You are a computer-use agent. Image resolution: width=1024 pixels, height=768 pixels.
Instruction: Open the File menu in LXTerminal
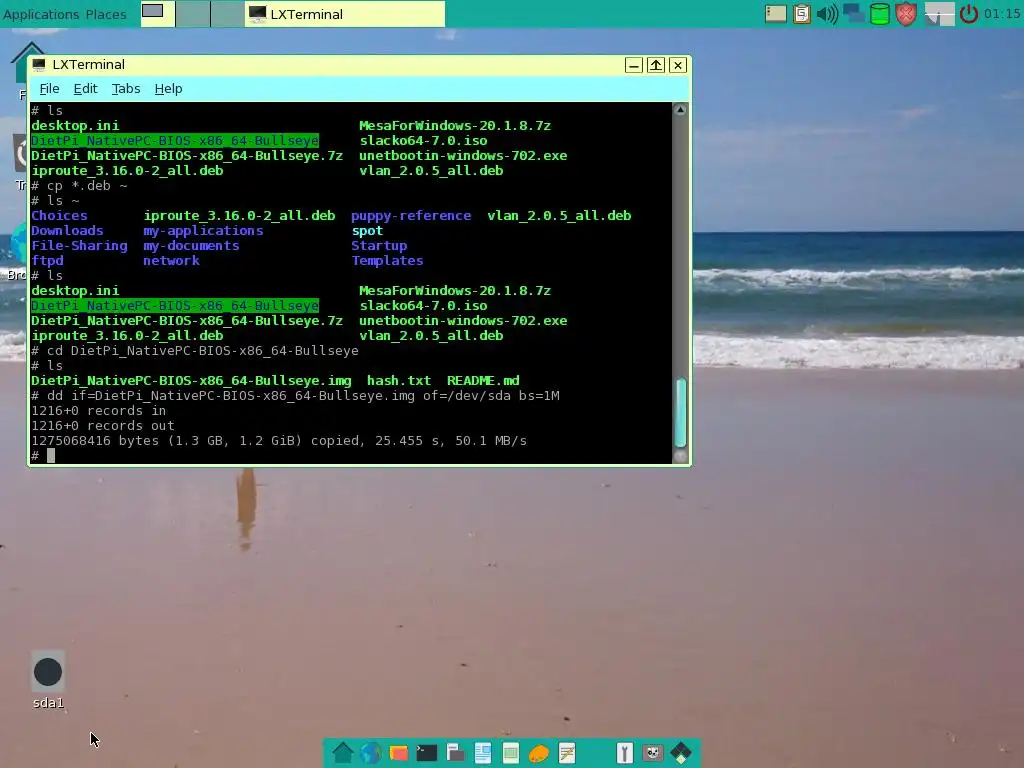click(x=49, y=89)
